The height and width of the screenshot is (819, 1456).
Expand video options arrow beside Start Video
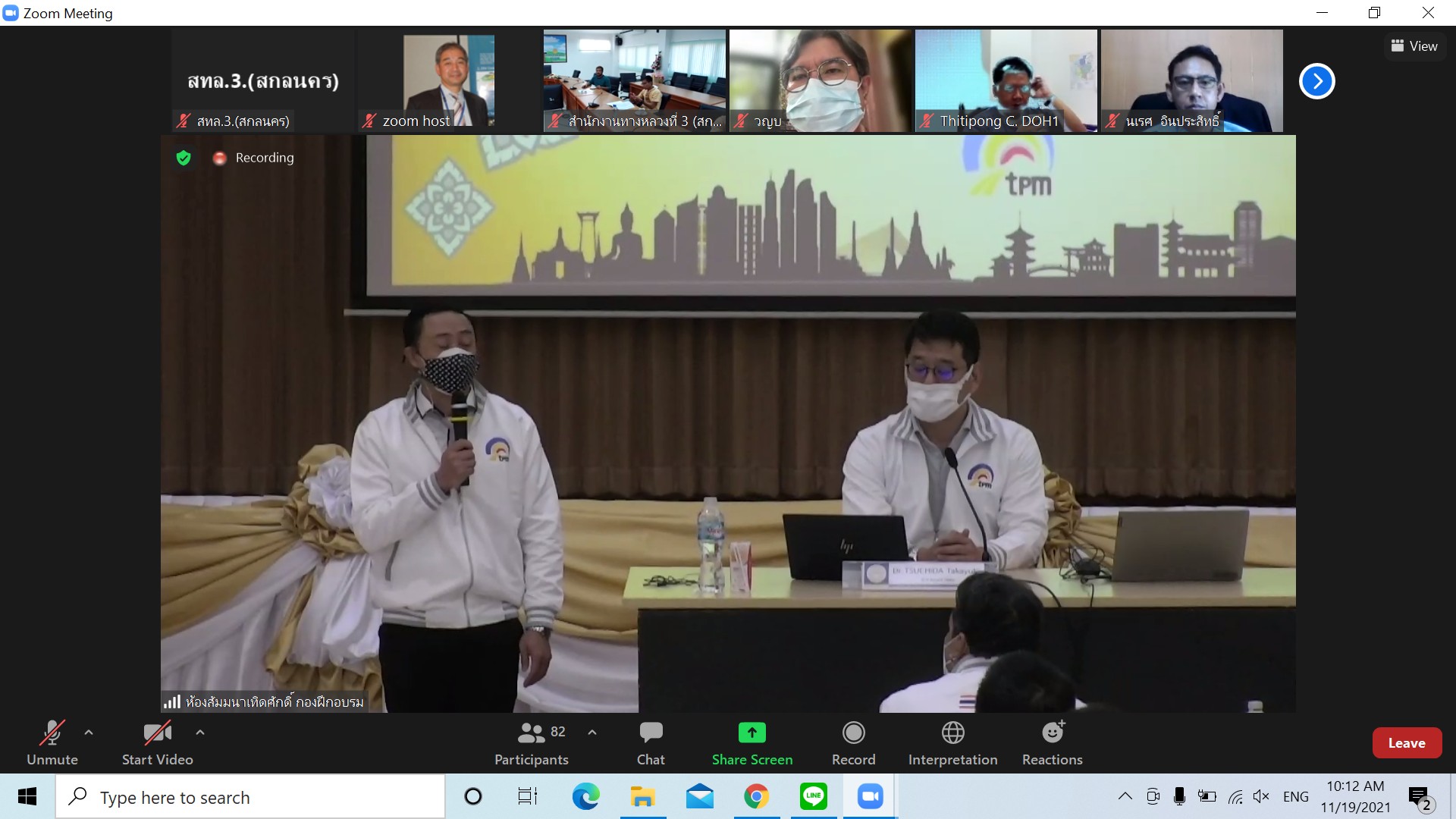click(x=200, y=733)
